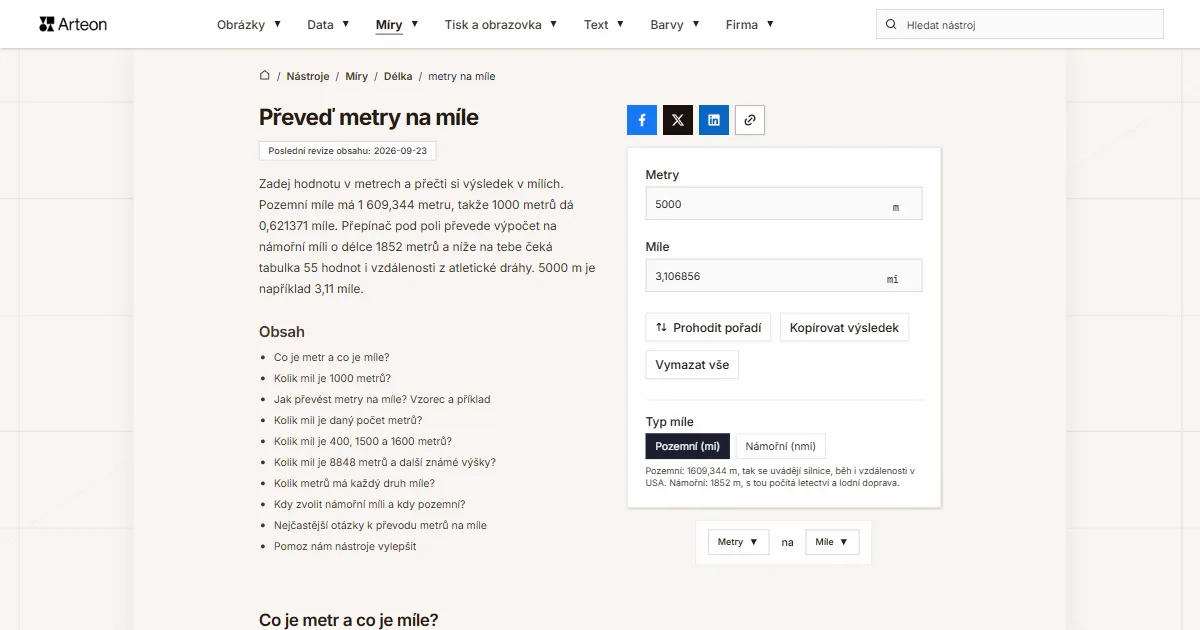Screen dimensions: 1200x630
Task: Open the Metry source unit dropdown
Action: pos(739,542)
